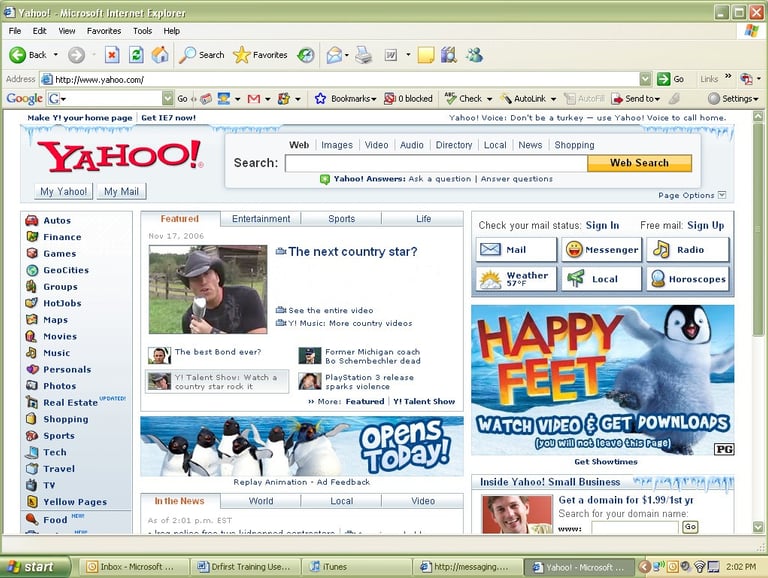
Task: Click the Get Showtimes link
Action: 606,462
